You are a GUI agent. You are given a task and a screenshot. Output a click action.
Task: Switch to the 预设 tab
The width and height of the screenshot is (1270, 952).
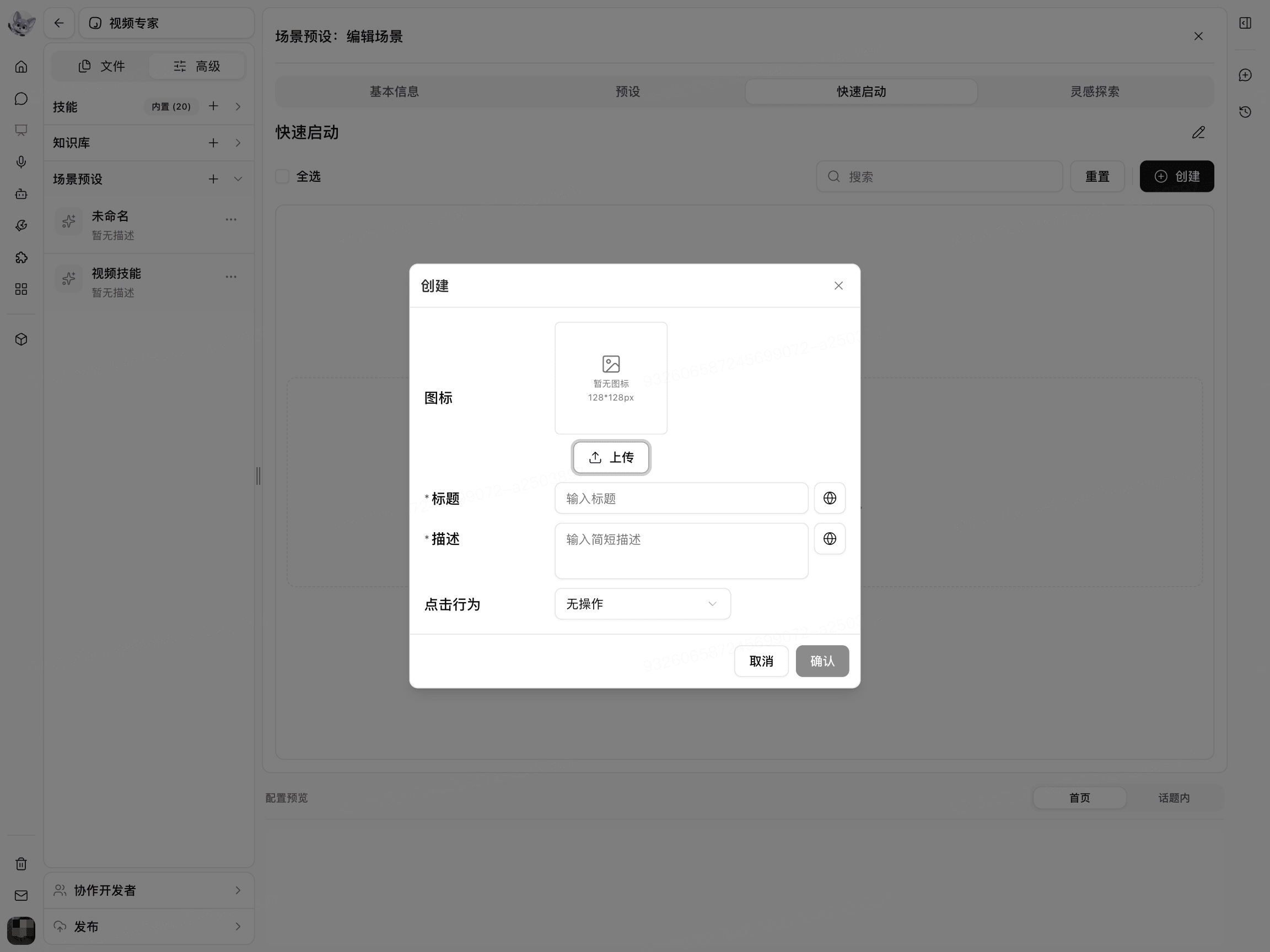(627, 92)
